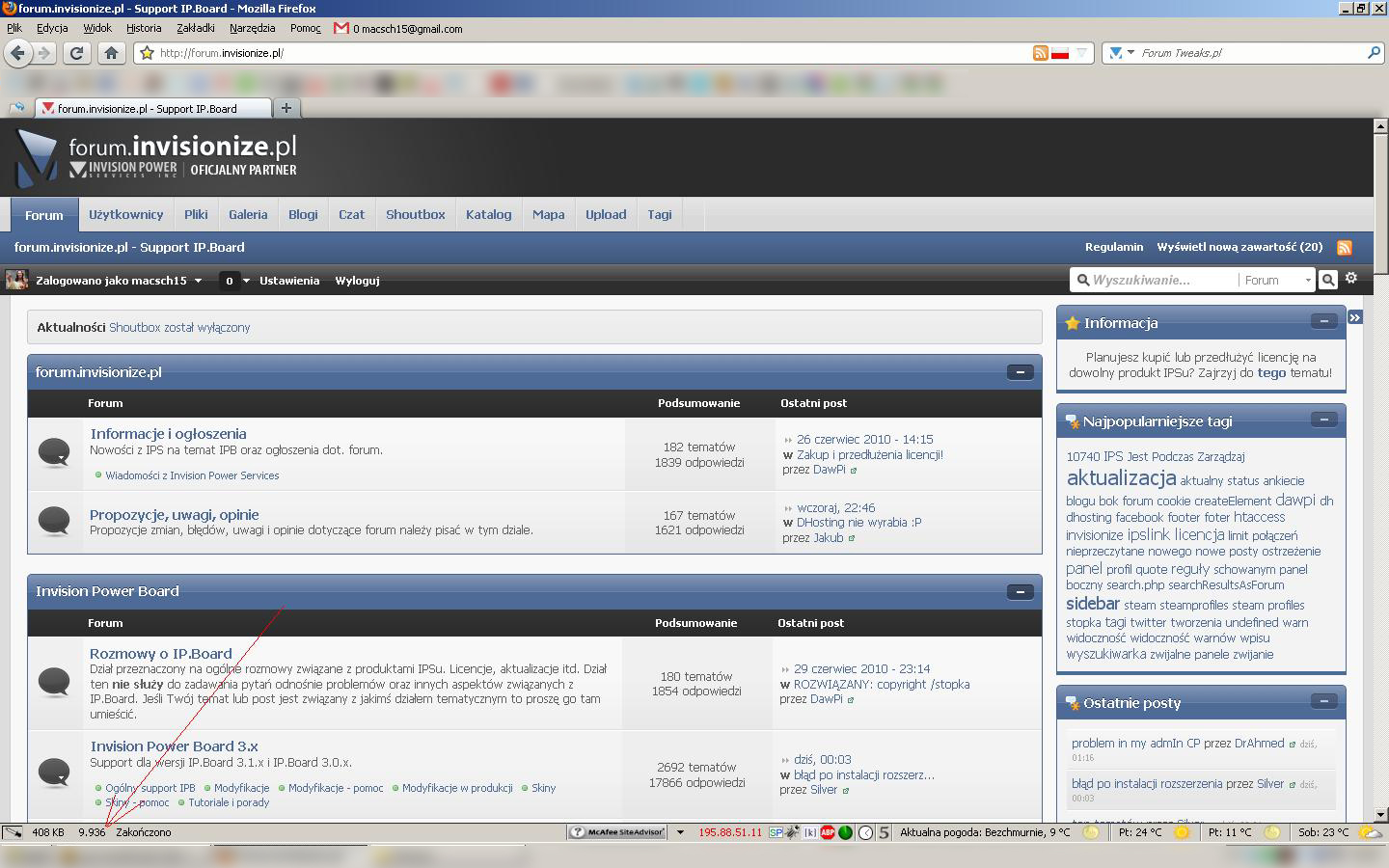
Task: Collapse the Informacja sidebar block
Action: [x=1323, y=321]
